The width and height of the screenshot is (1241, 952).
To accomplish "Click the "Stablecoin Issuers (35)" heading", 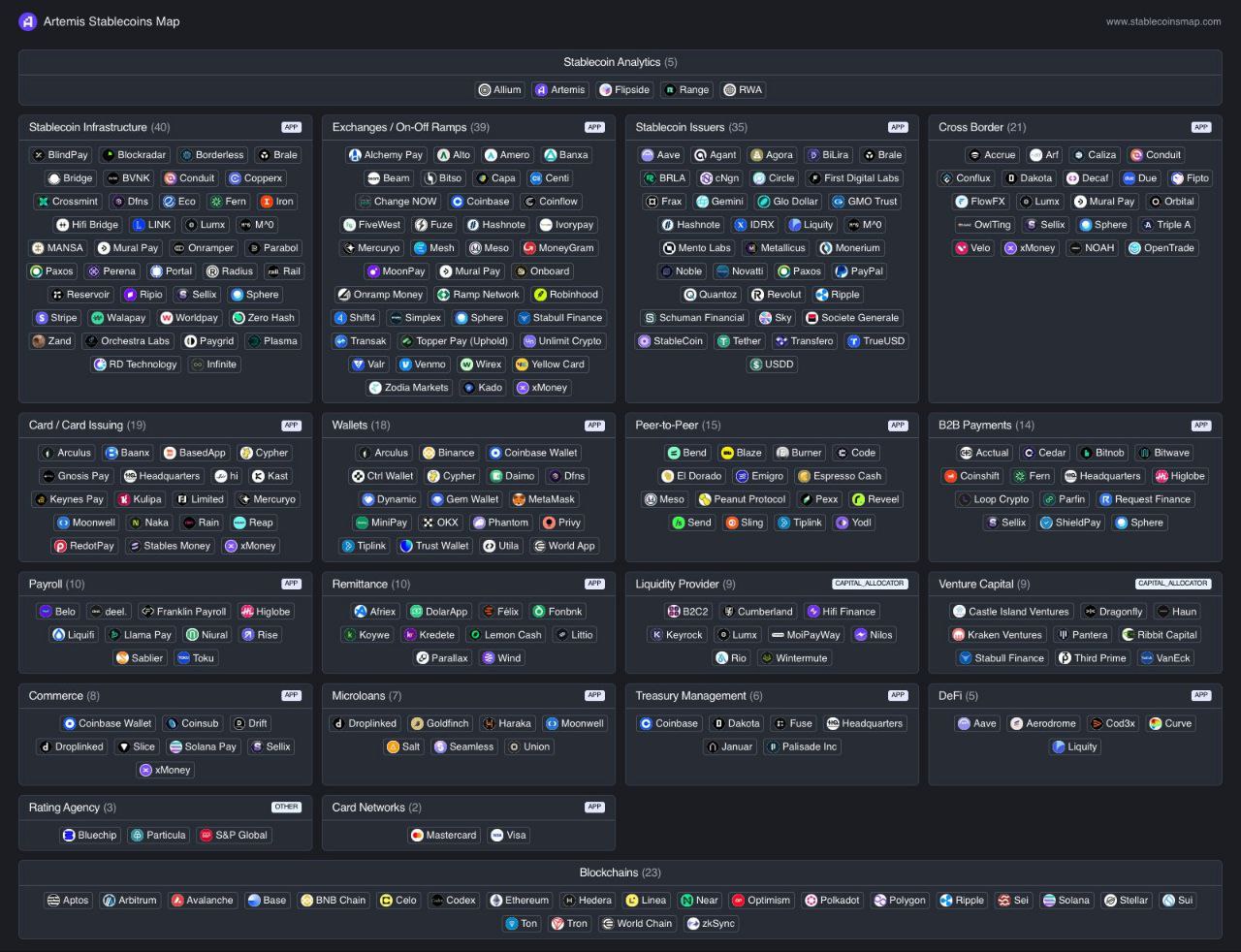I will tap(691, 127).
